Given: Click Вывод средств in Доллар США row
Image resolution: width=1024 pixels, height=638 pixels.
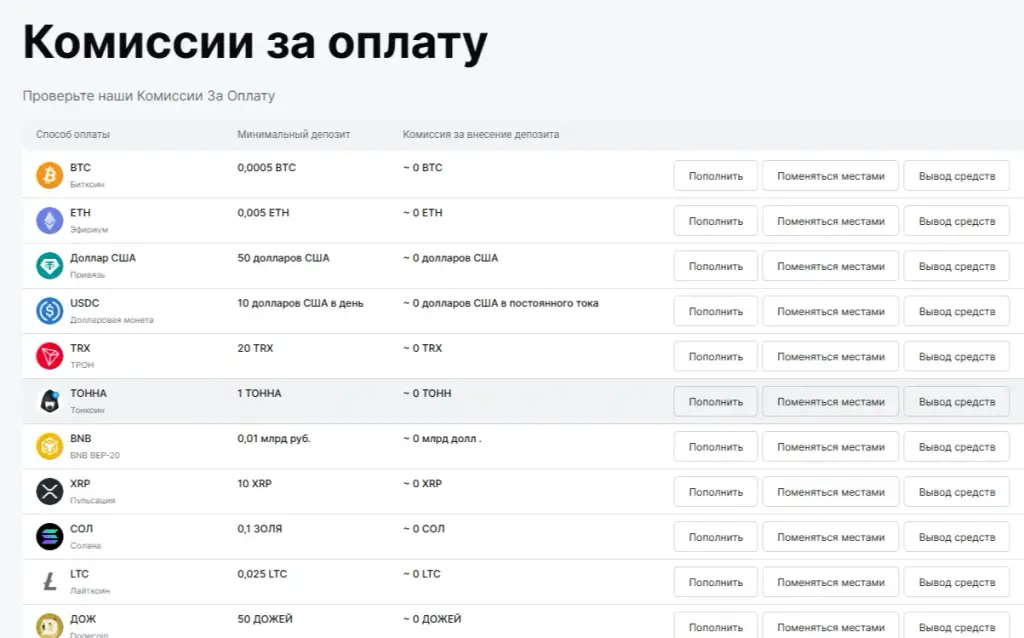Looking at the screenshot, I should [957, 266].
